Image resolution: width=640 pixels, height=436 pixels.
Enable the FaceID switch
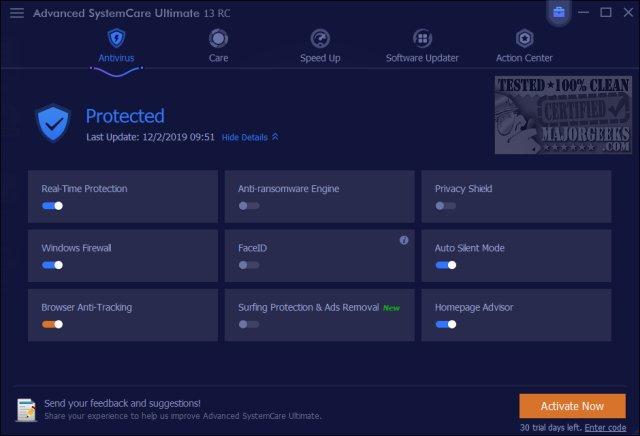(x=249, y=265)
